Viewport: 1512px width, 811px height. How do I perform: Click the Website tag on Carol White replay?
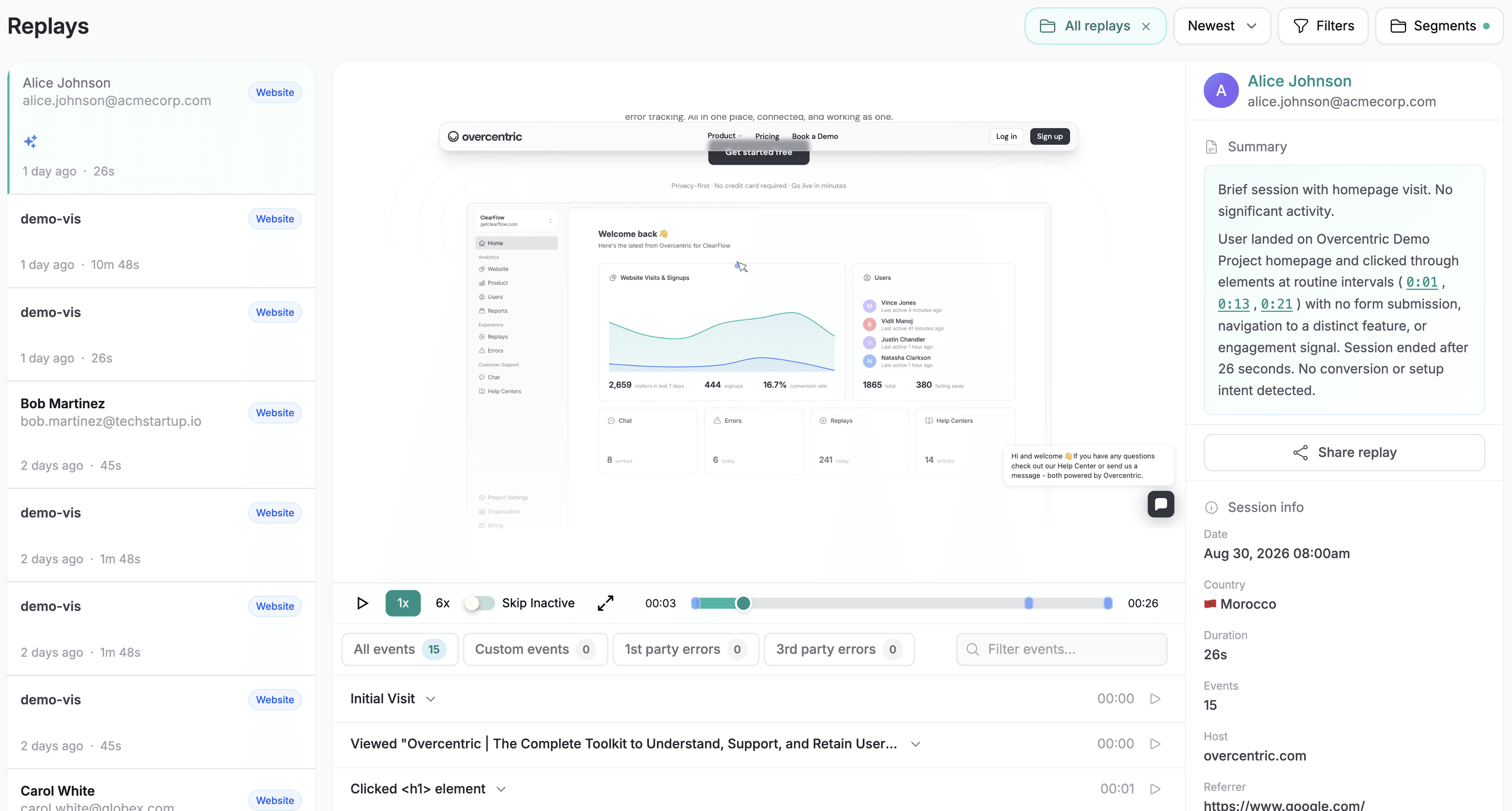[275, 800]
